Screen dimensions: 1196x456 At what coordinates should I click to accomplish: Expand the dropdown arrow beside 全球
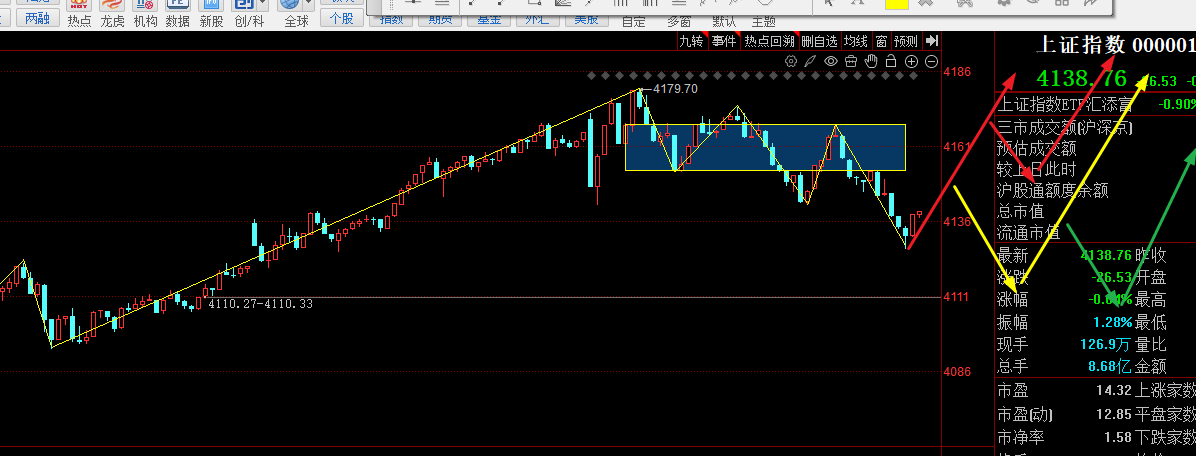[310, 4]
